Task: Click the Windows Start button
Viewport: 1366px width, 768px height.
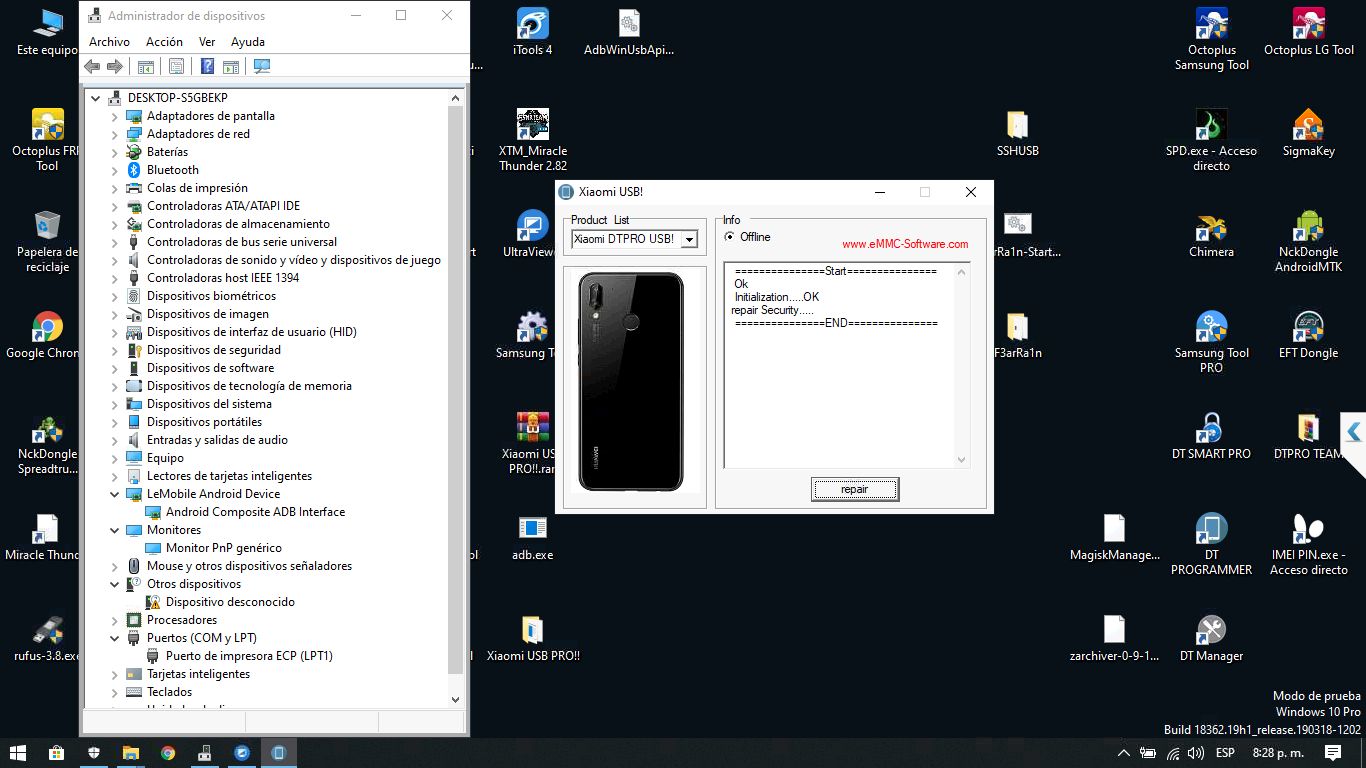Action: click(x=18, y=752)
